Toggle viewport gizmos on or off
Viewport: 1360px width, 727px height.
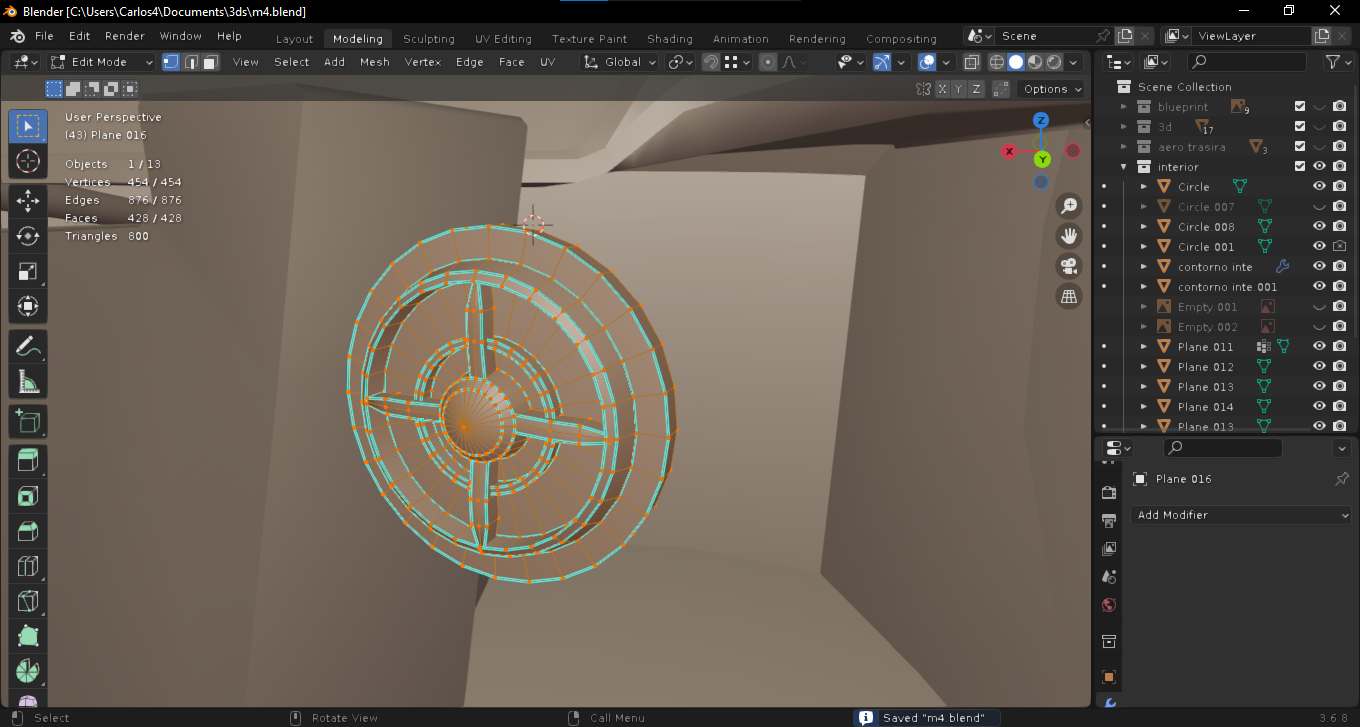(881, 62)
